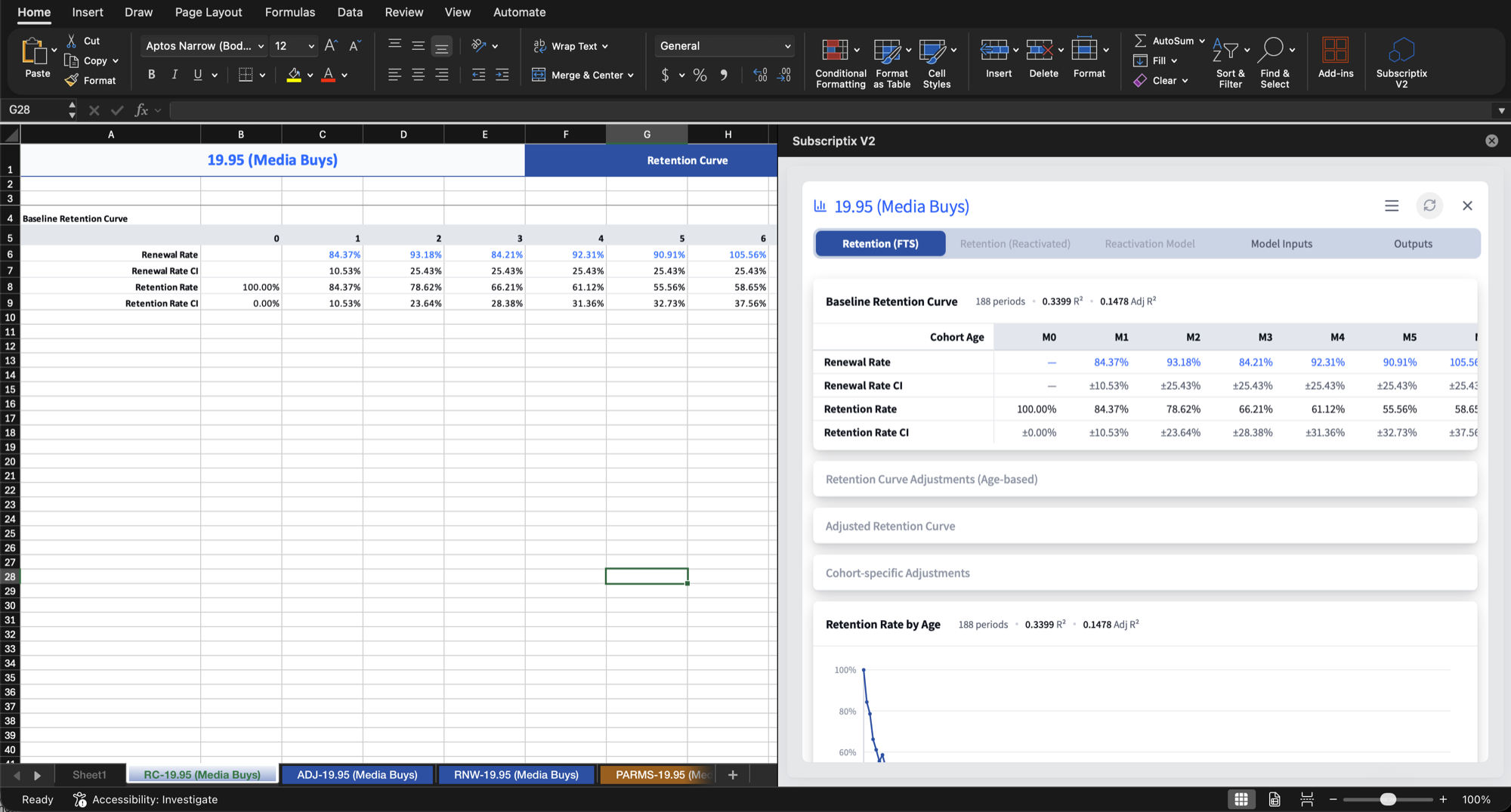This screenshot has width=1511, height=812.
Task: Open the RNW-19.95 (Media Buys) sheet tab
Action: [x=516, y=774]
